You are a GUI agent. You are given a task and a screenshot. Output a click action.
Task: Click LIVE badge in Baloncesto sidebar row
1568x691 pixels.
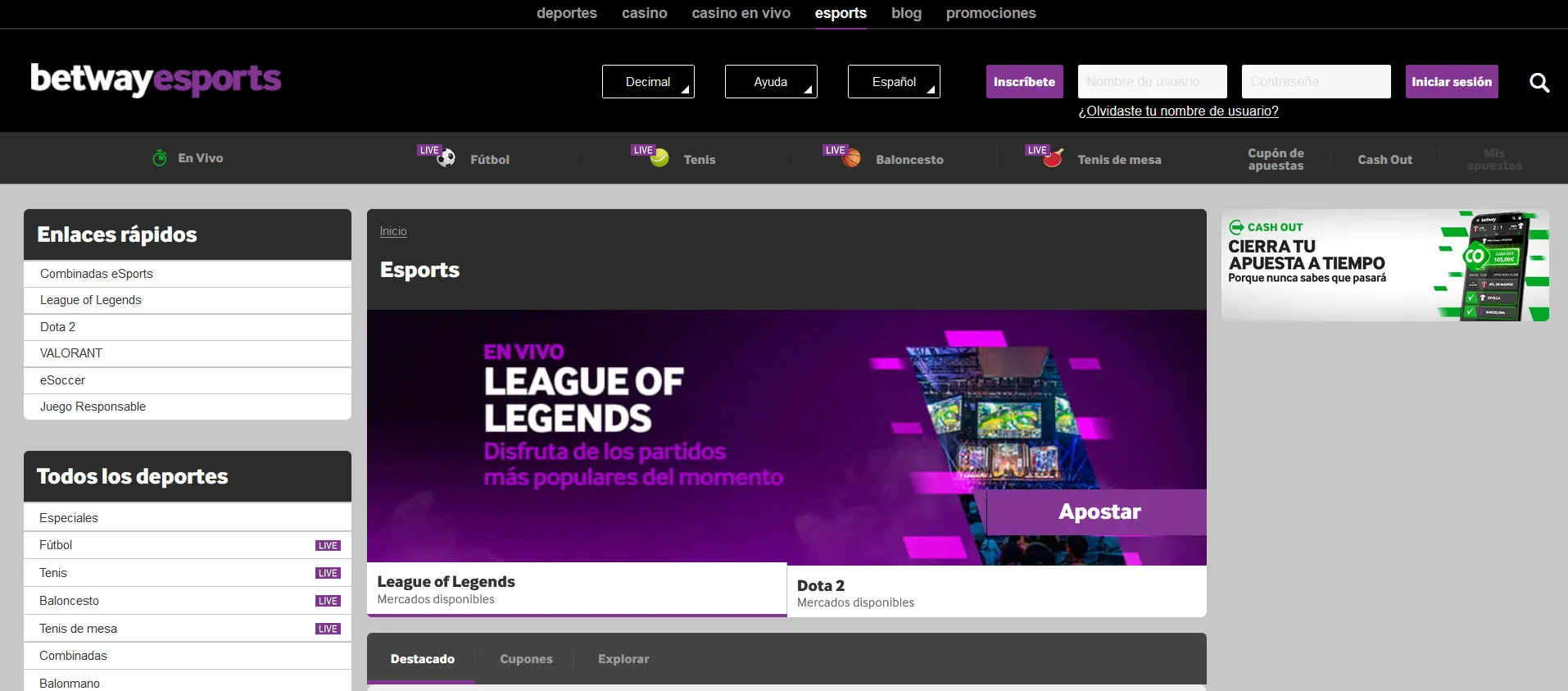328,602
